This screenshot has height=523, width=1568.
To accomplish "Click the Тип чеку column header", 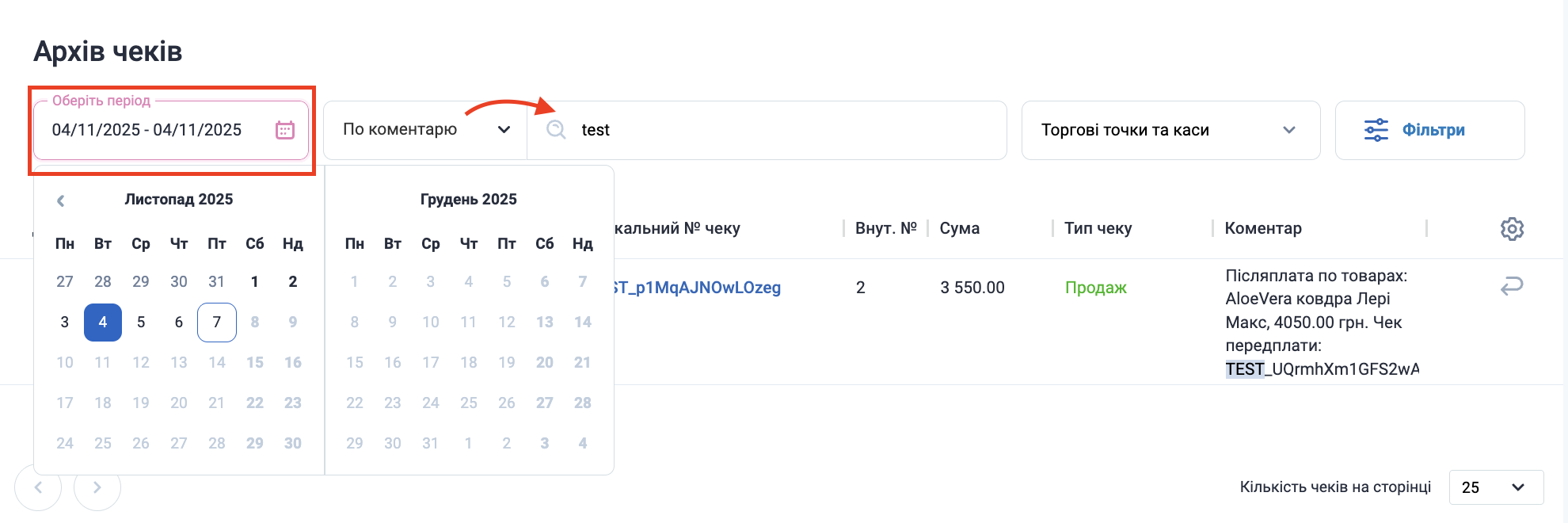I will 1098,228.
